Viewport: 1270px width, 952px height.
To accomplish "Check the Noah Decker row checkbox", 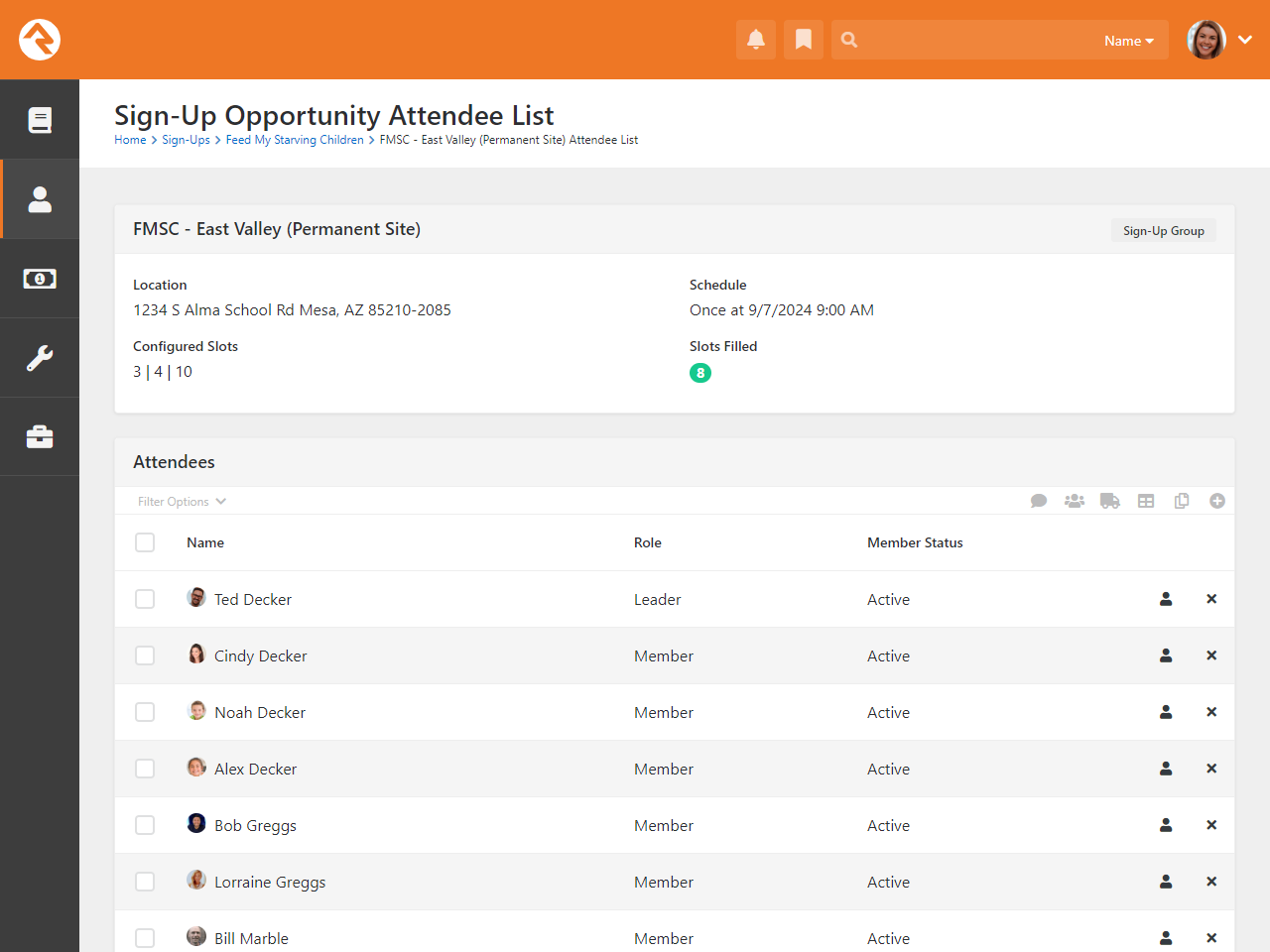I will (x=145, y=712).
